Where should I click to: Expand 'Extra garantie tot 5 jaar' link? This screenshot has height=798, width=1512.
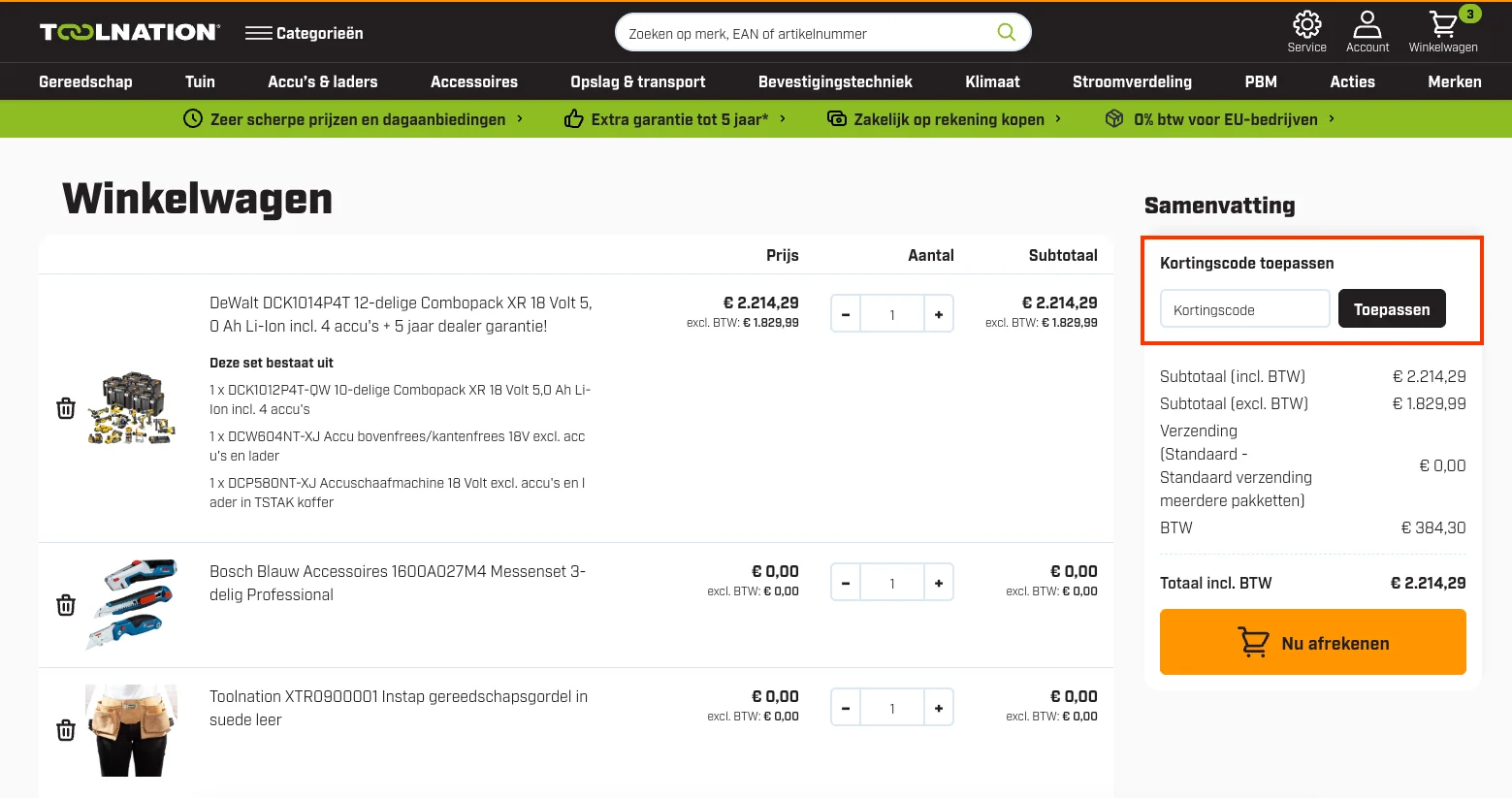tap(675, 119)
